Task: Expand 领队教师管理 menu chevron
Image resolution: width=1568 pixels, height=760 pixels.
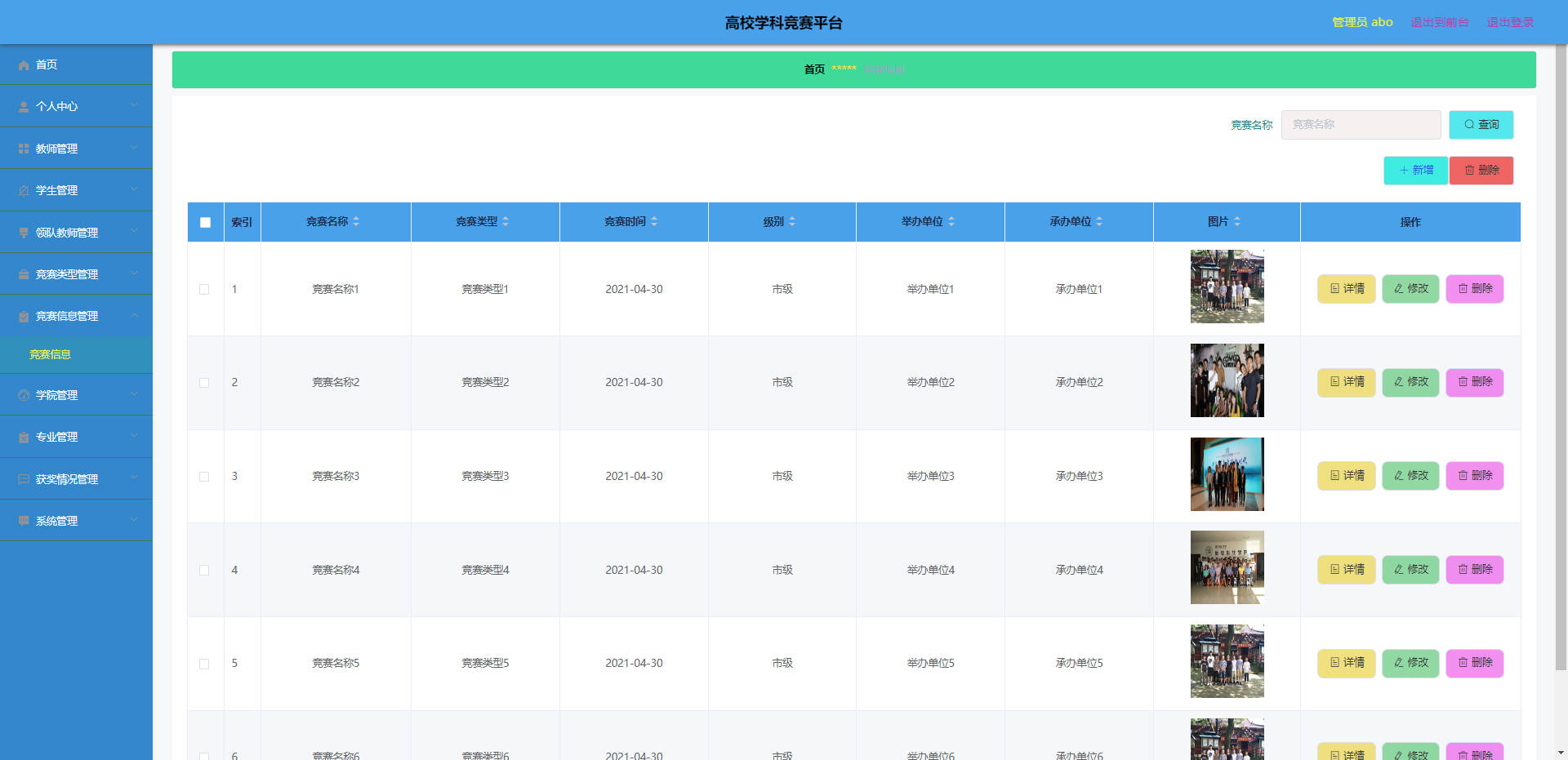Action: click(x=134, y=232)
